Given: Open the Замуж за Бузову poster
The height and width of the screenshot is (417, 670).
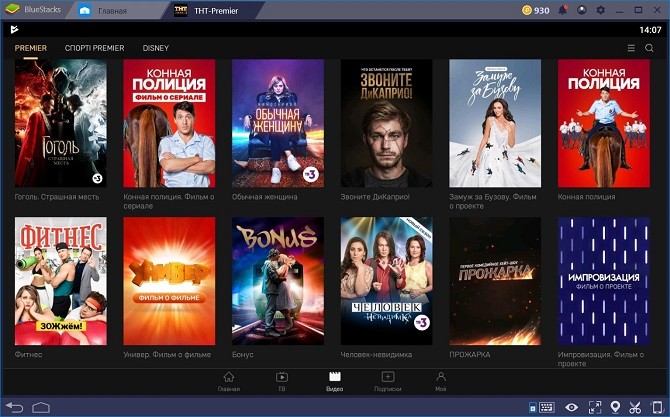Looking at the screenshot, I should pos(495,123).
